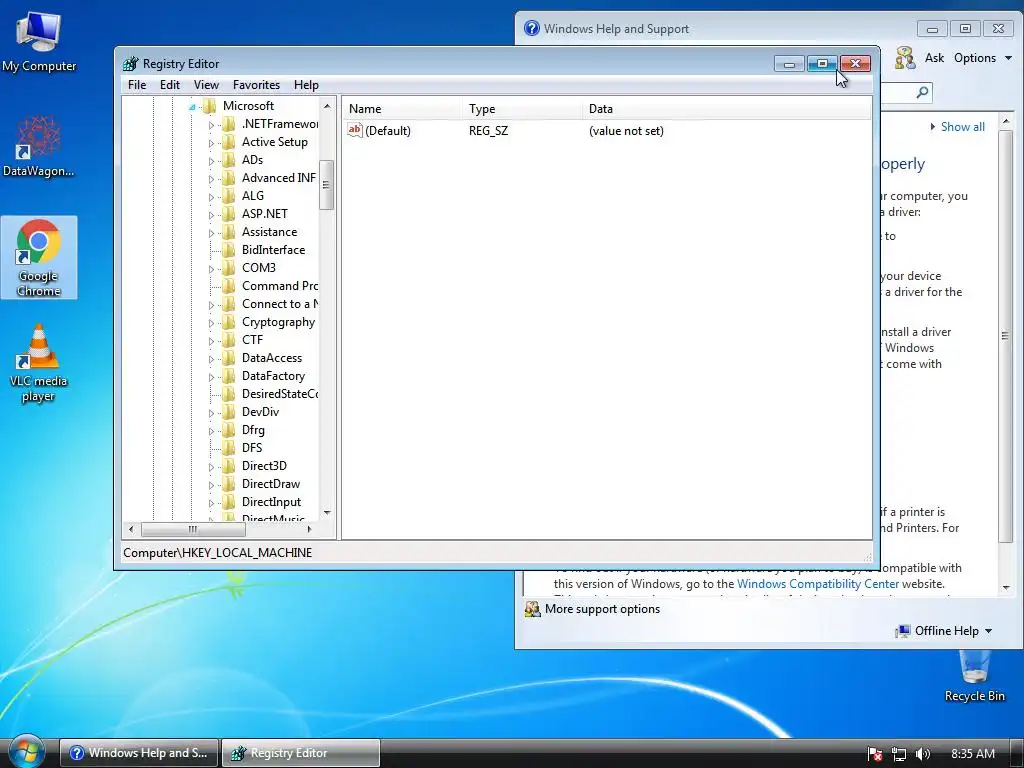Switch to Windows Help taskbar button
Viewport: 1024px width, 768px height.
click(139, 752)
